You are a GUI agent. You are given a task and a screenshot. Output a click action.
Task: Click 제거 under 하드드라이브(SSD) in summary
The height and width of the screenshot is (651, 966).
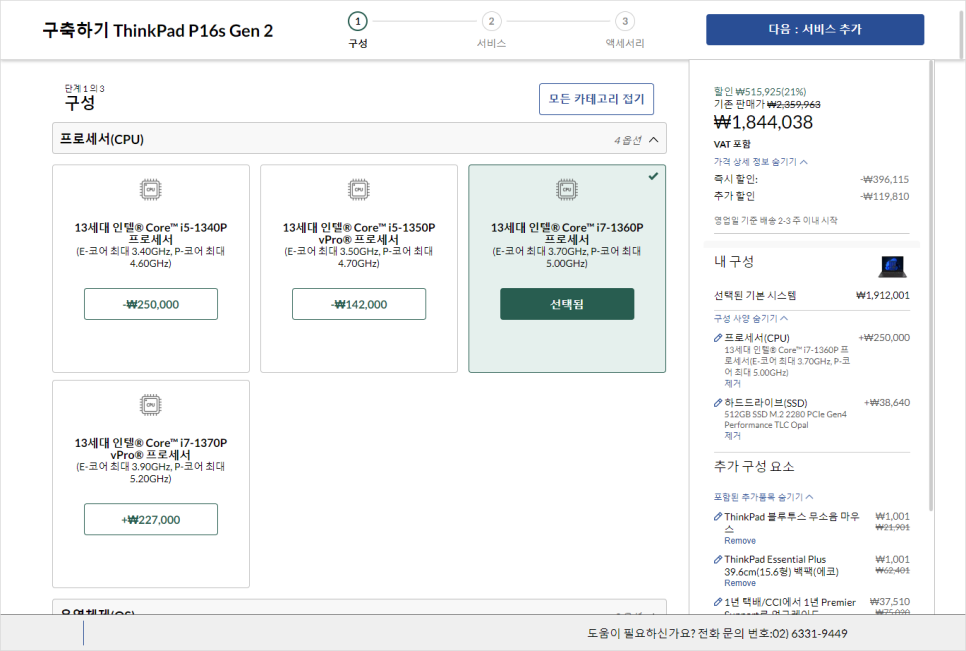733,435
